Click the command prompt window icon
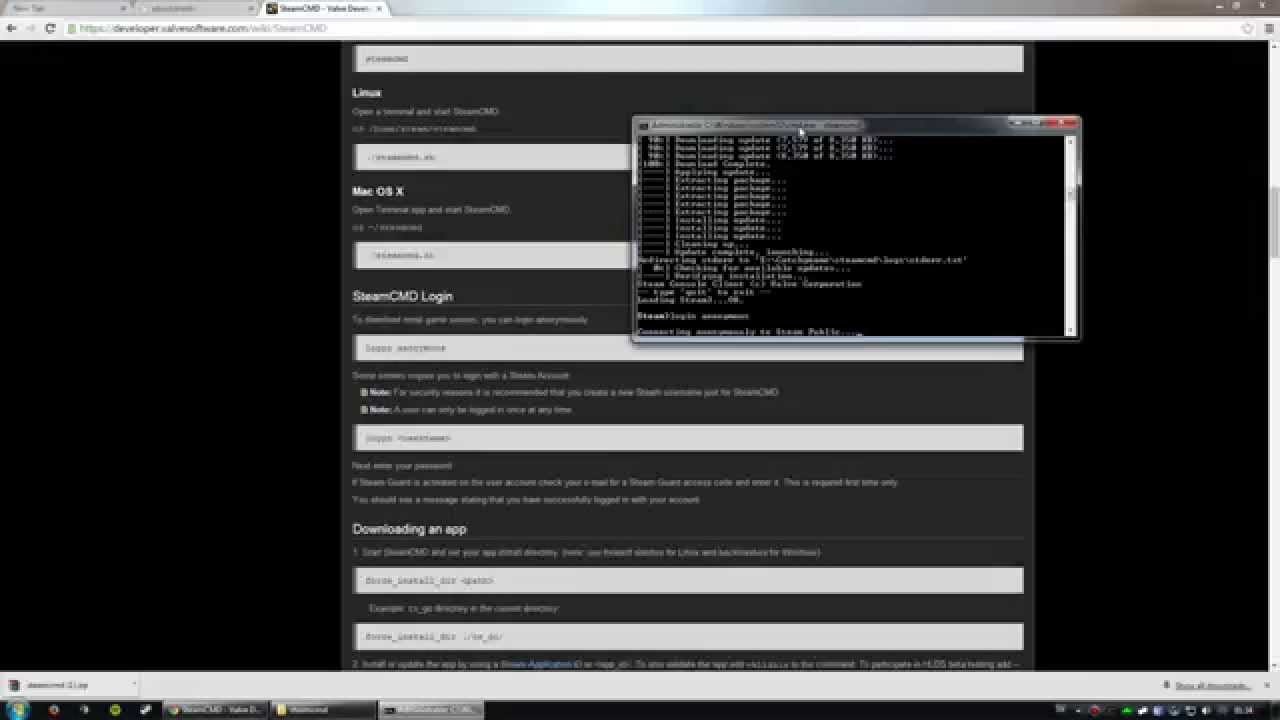Image resolution: width=1280 pixels, height=720 pixels. click(644, 125)
